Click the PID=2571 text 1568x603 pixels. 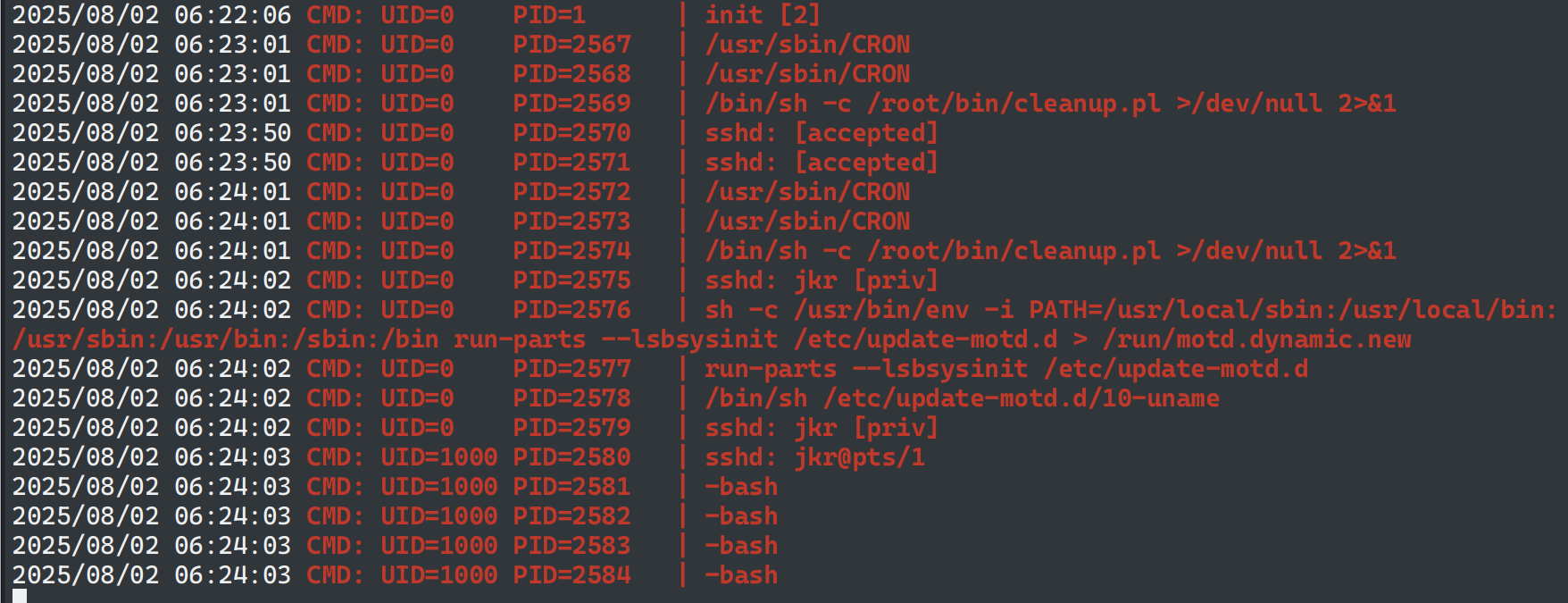(571, 163)
